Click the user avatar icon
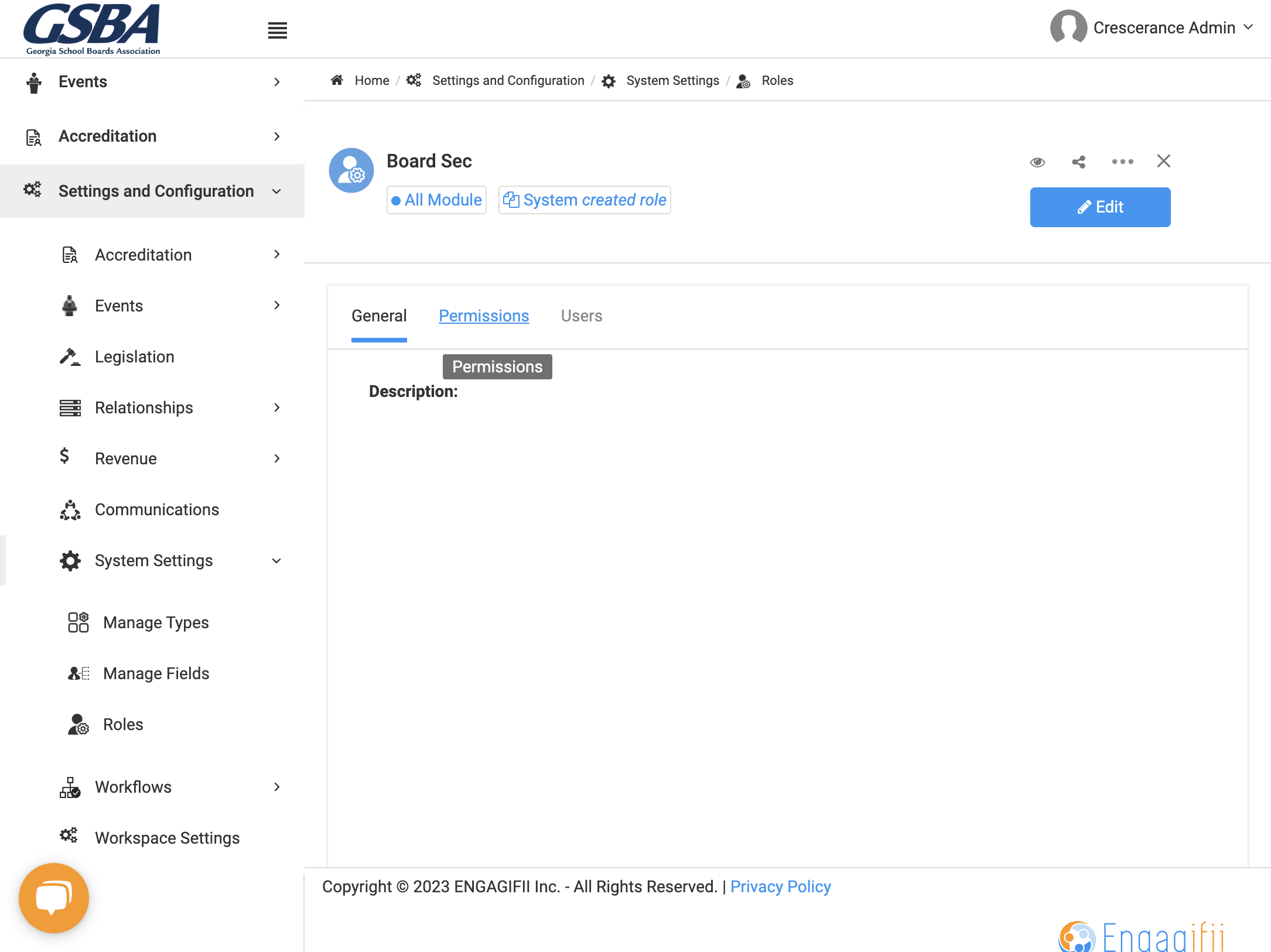Viewport: 1271px width, 952px height. click(x=1068, y=27)
